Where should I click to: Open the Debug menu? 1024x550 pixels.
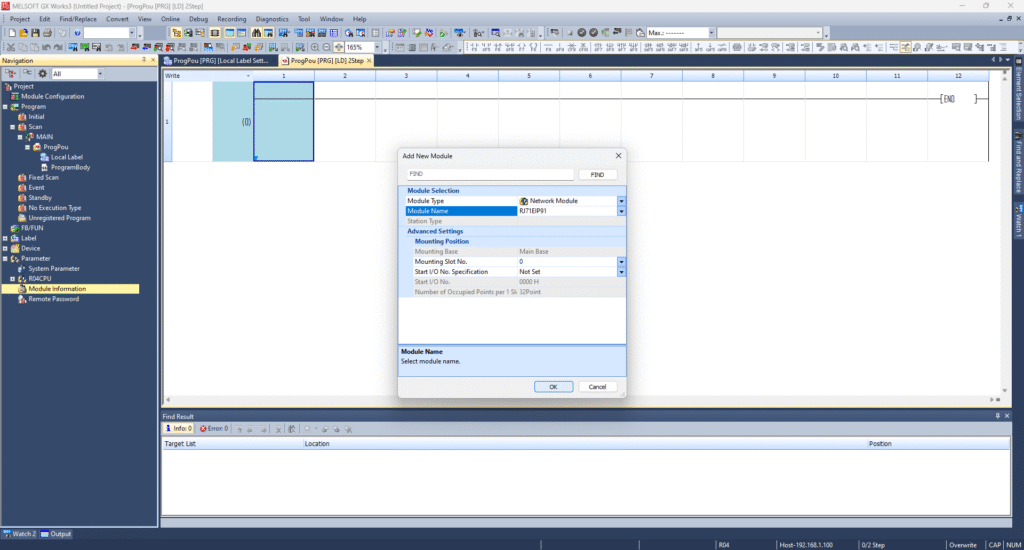(199, 19)
